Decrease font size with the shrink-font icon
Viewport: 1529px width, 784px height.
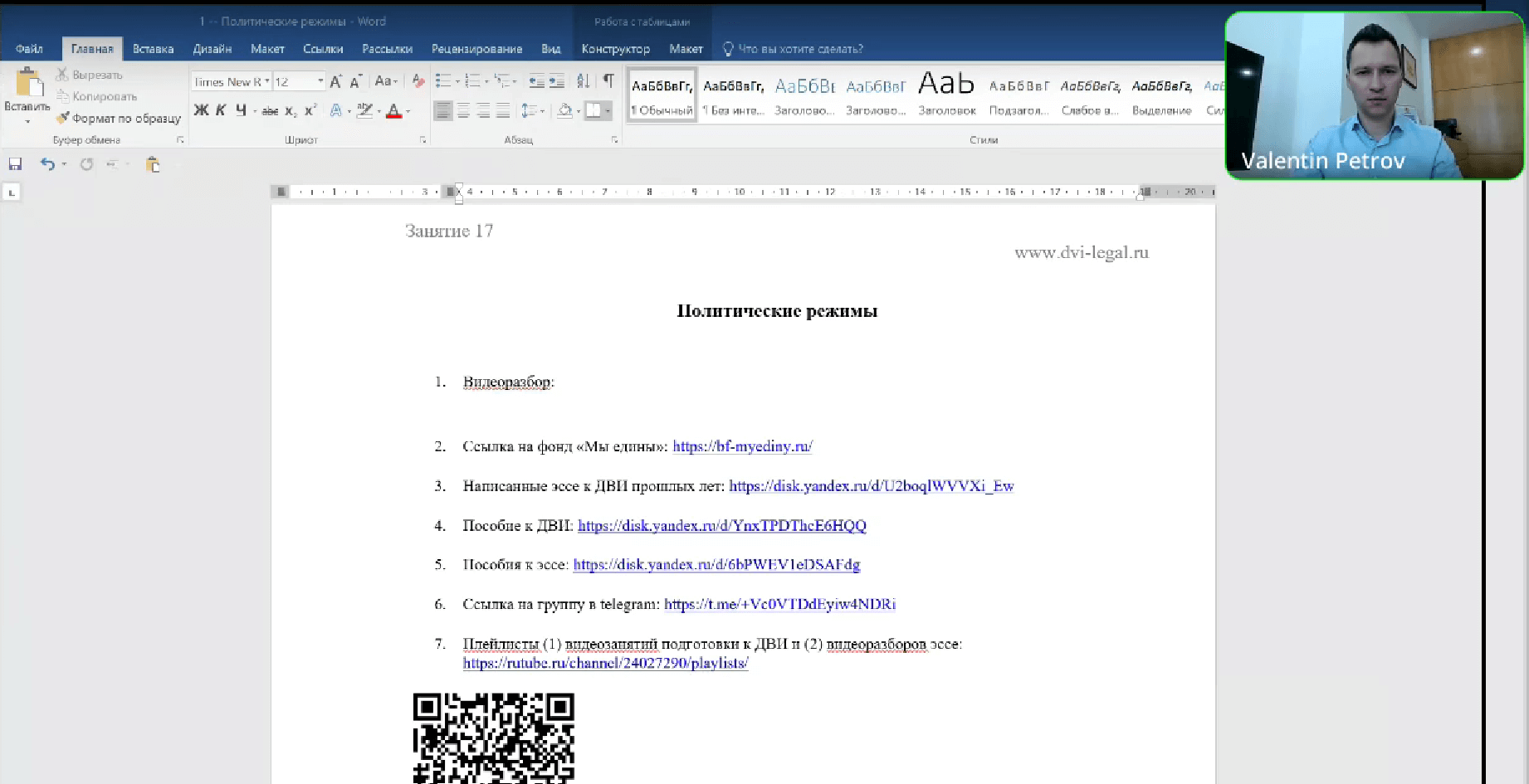tap(355, 81)
